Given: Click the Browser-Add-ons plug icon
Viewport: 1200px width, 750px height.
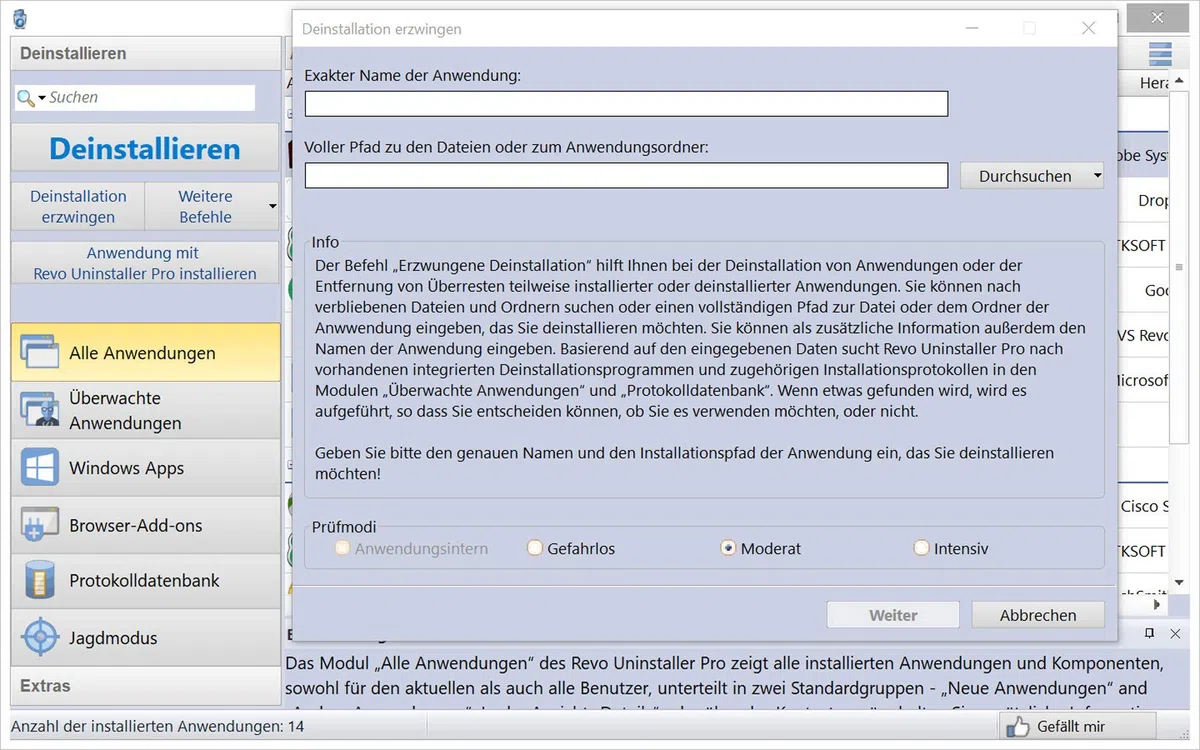Looking at the screenshot, I should click(40, 525).
